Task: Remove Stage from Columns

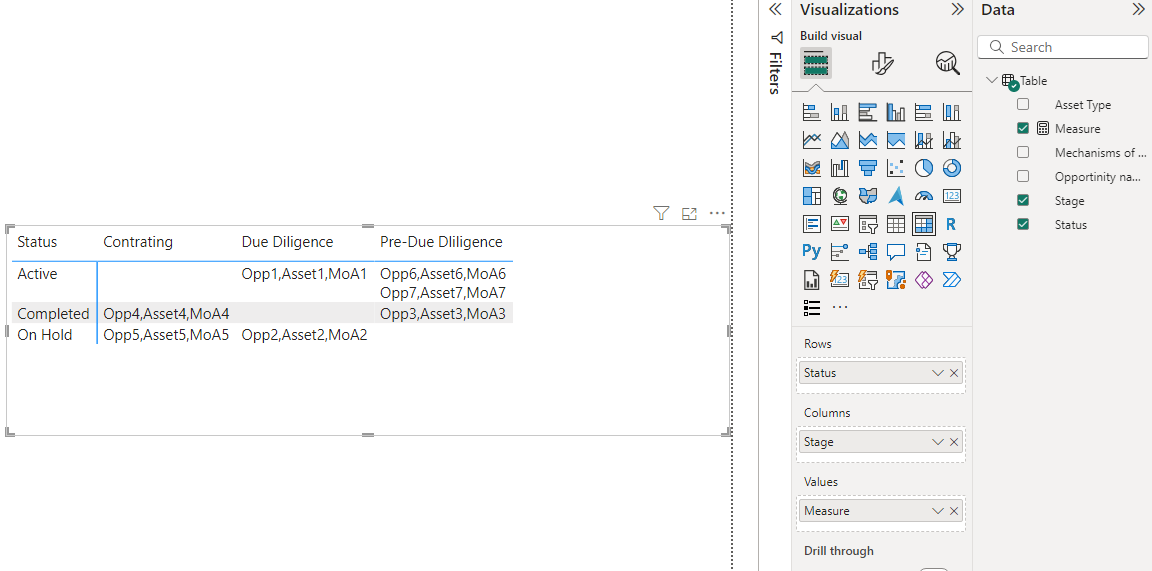Action: click(x=954, y=442)
